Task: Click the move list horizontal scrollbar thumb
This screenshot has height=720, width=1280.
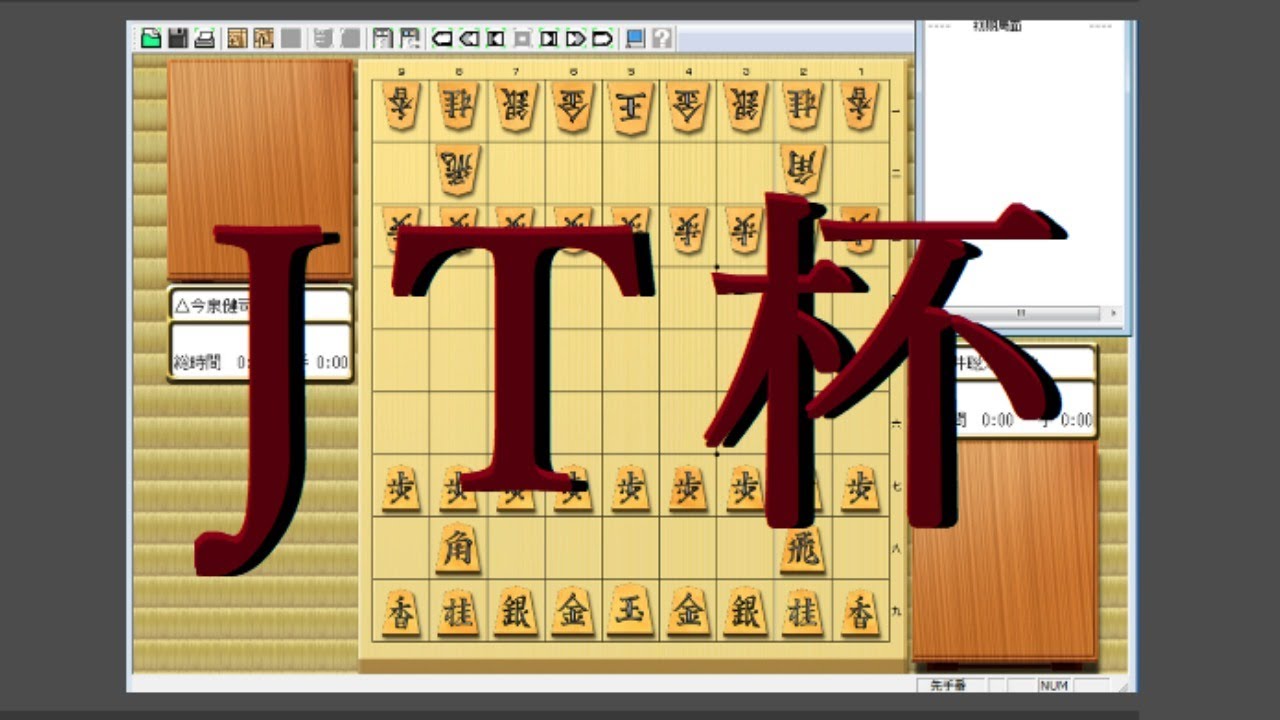Action: click(1020, 313)
